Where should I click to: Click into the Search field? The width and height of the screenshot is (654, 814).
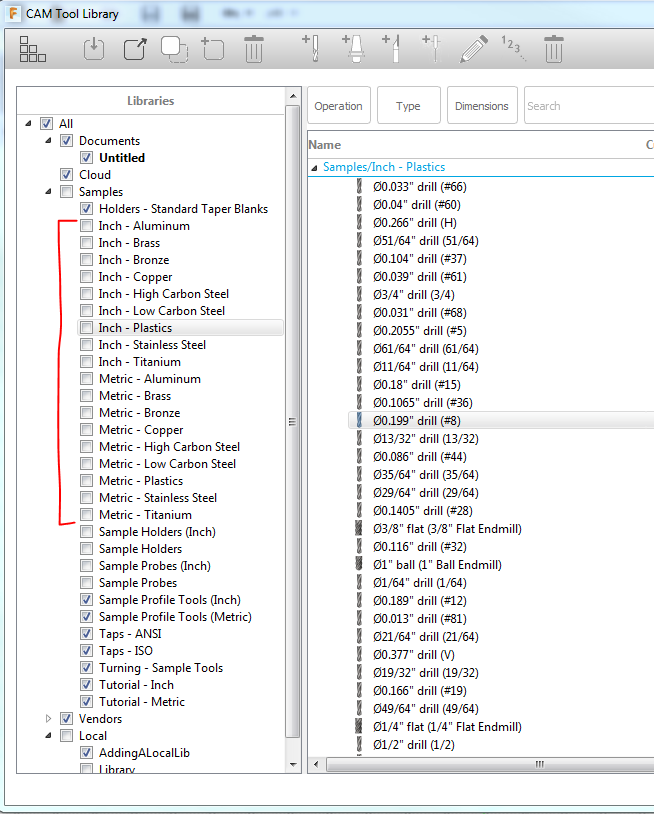click(589, 105)
